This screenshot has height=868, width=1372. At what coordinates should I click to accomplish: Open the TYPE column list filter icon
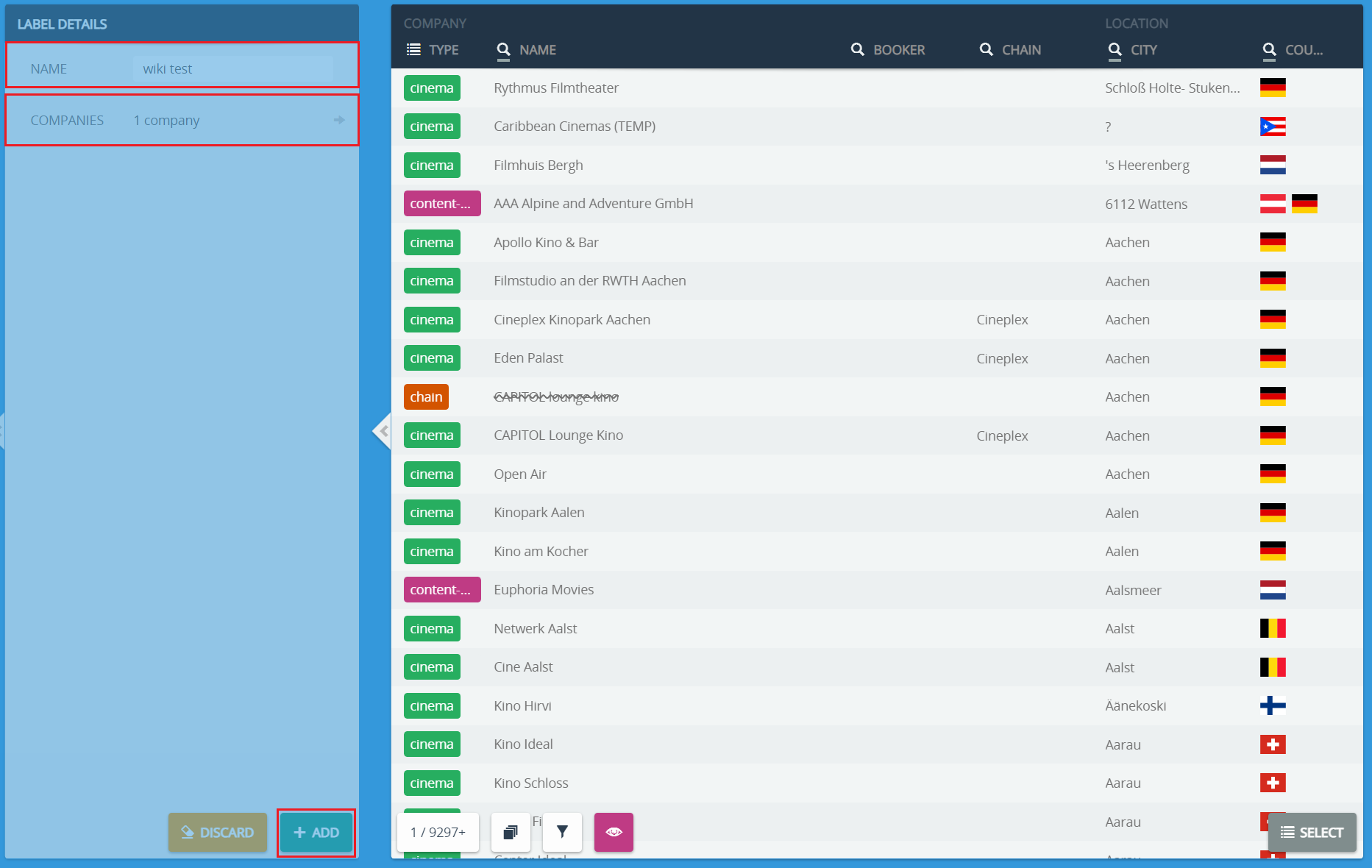point(413,50)
